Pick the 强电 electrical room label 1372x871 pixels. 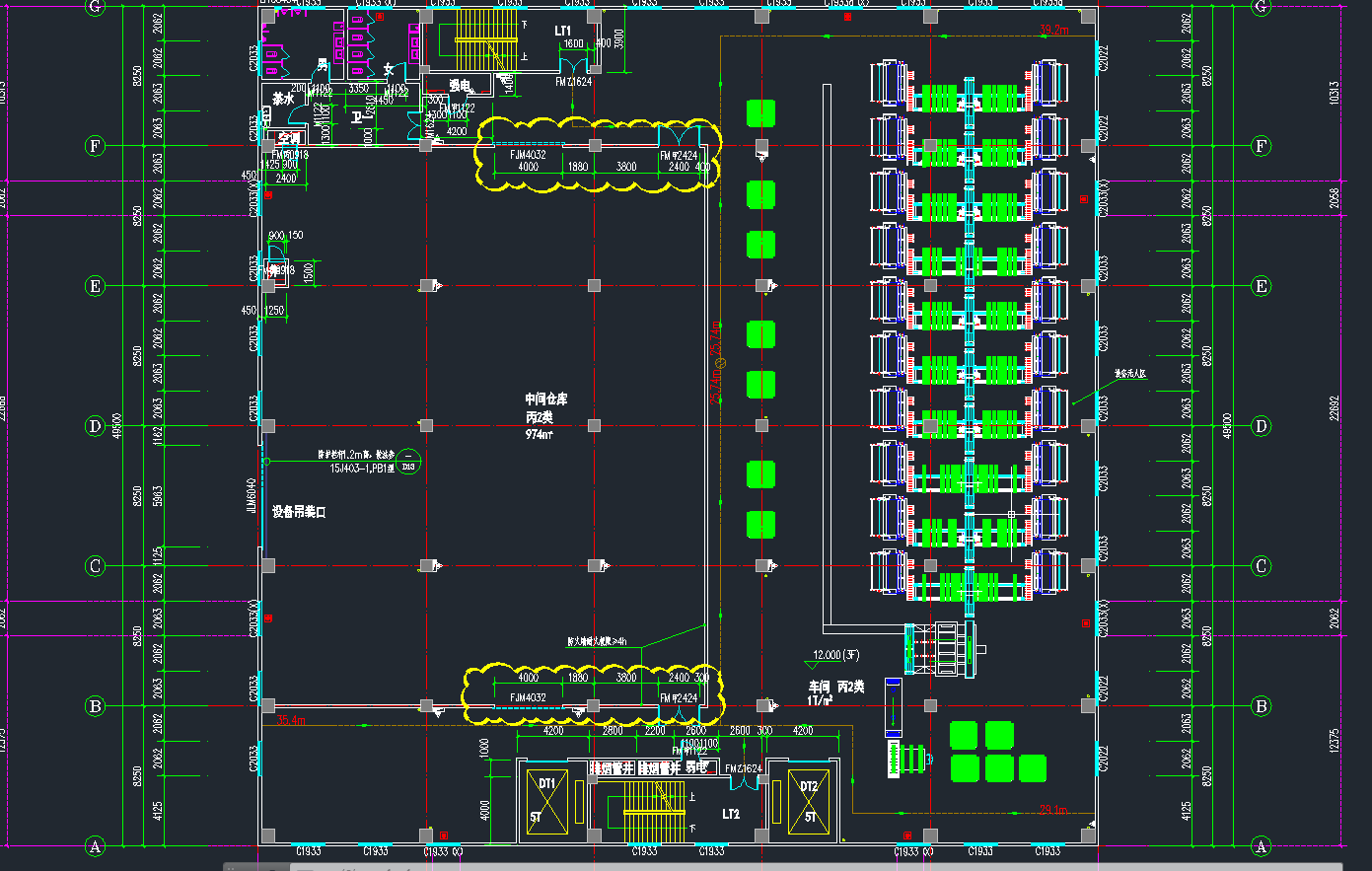click(460, 87)
